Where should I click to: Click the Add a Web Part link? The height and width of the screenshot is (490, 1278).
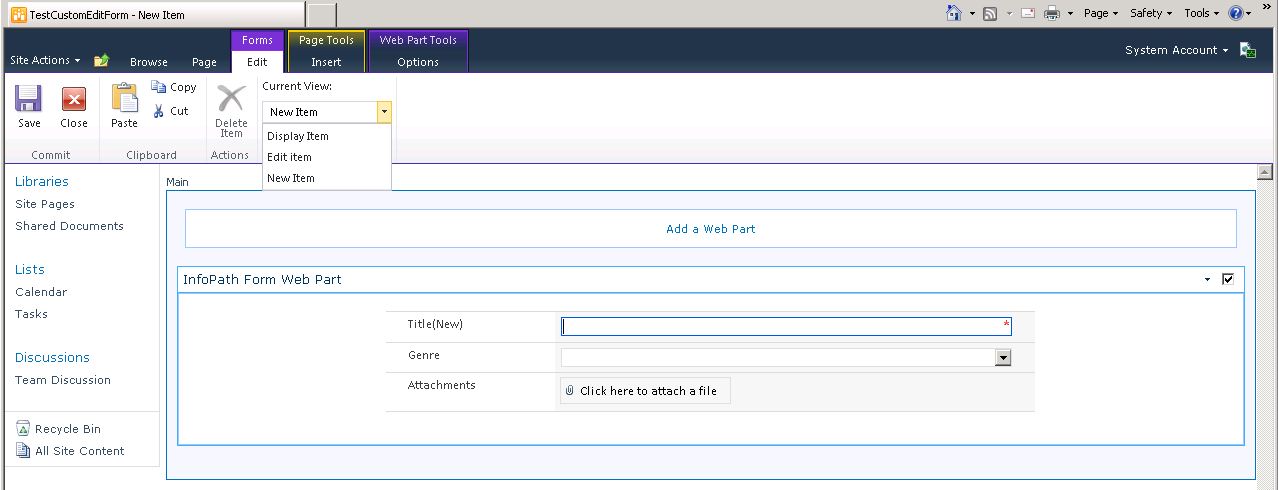pos(710,229)
